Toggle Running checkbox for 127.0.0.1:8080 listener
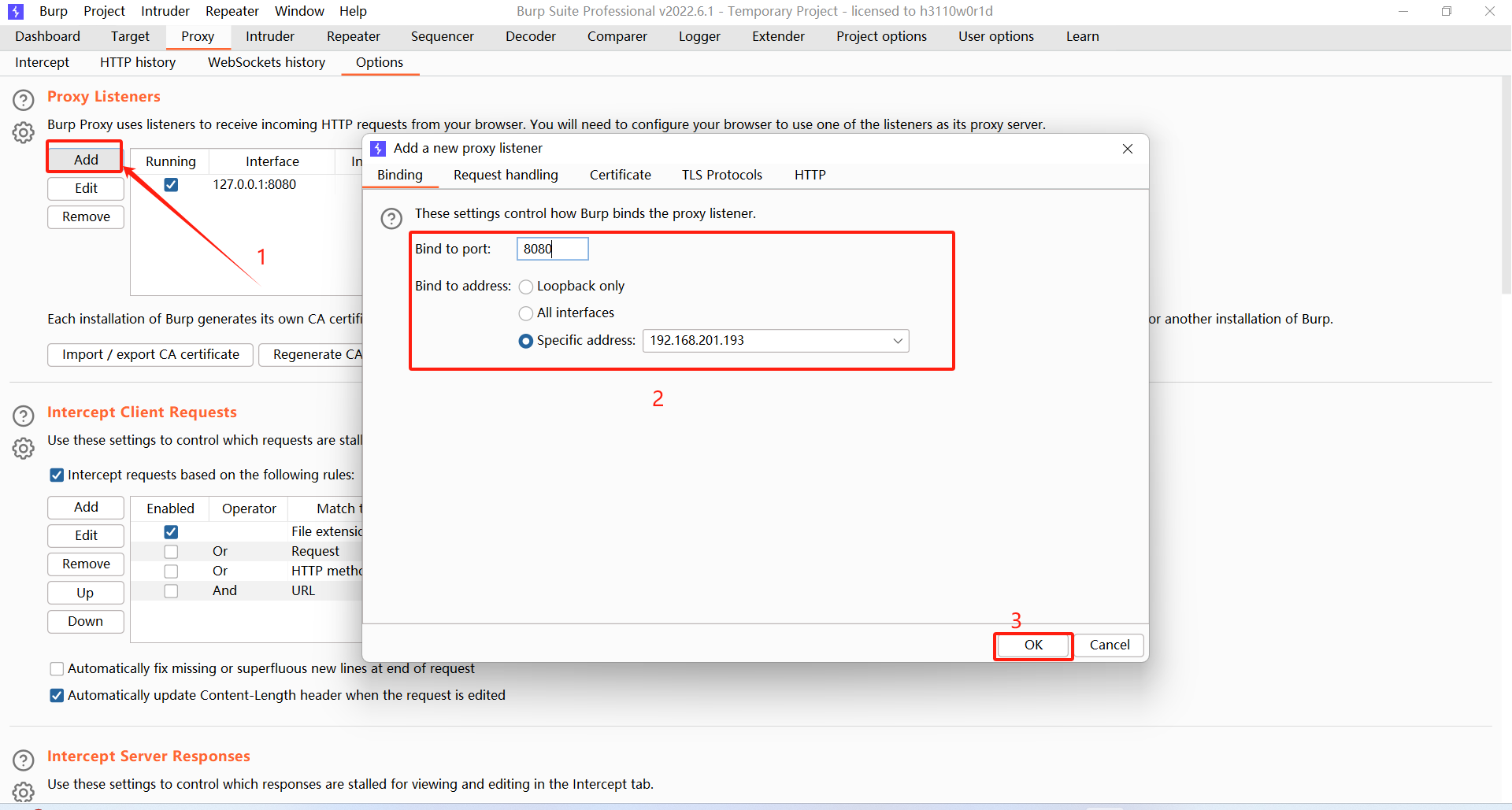The width and height of the screenshot is (1512, 810). [x=171, y=185]
